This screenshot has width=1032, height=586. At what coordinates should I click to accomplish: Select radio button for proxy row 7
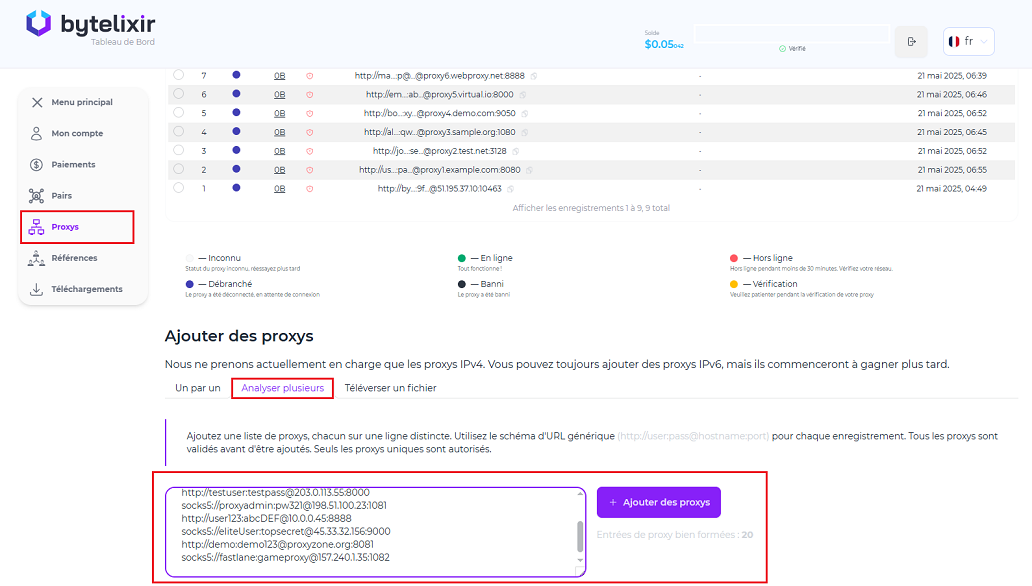(x=178, y=75)
